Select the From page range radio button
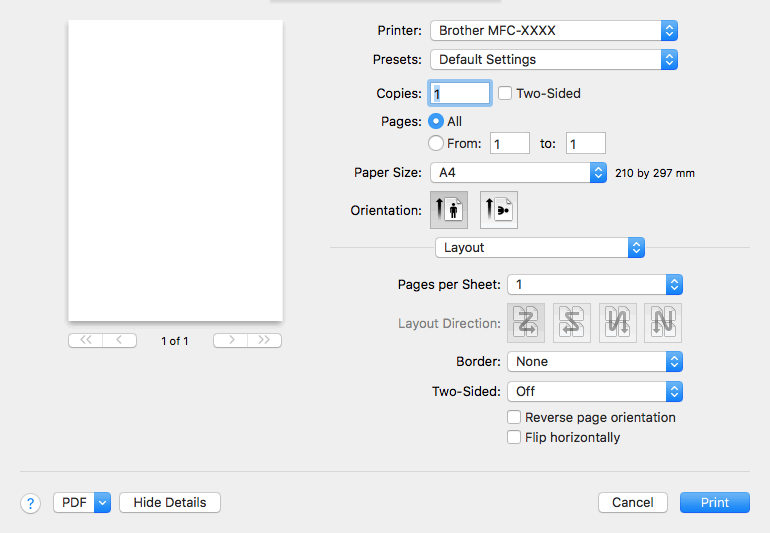The height and width of the screenshot is (533, 770). [436, 143]
